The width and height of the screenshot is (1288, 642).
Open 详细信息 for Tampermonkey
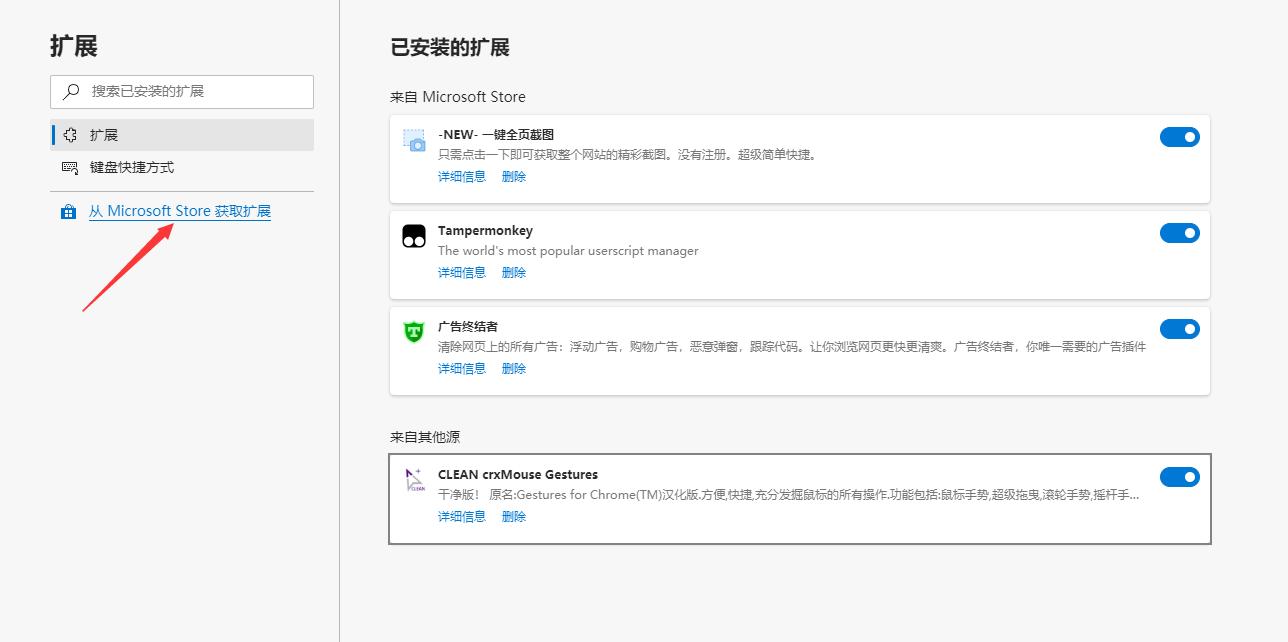click(461, 272)
